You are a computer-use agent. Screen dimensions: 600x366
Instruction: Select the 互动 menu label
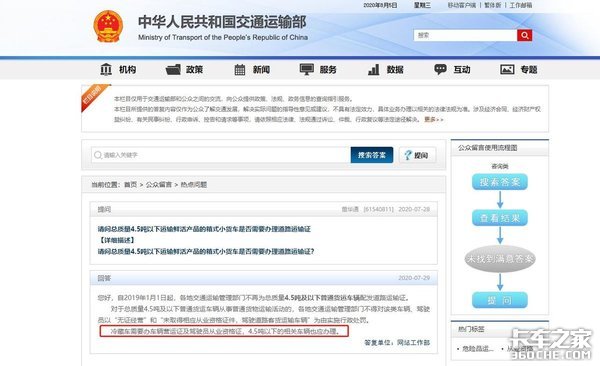(x=462, y=70)
